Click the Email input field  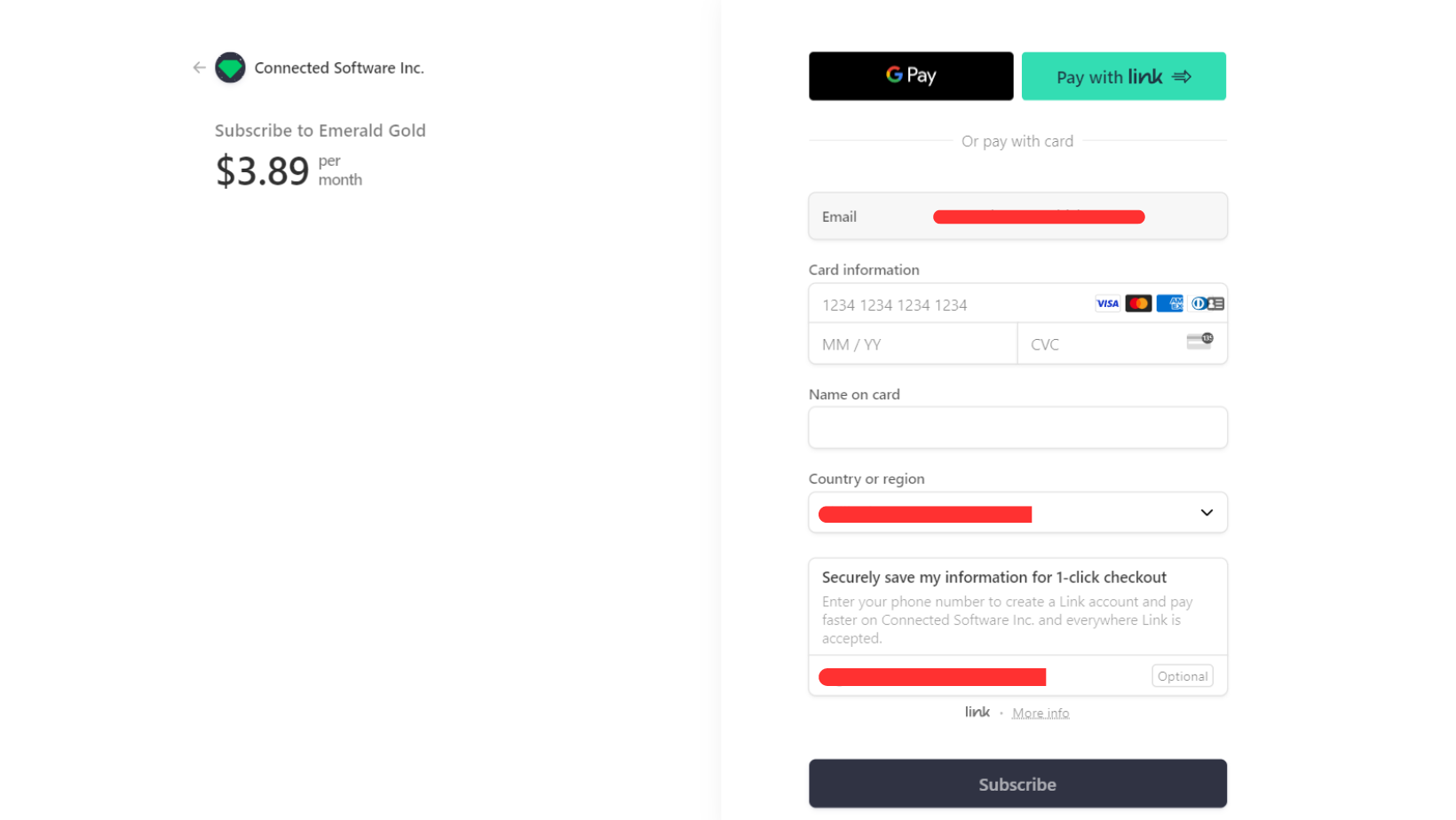coord(1039,217)
